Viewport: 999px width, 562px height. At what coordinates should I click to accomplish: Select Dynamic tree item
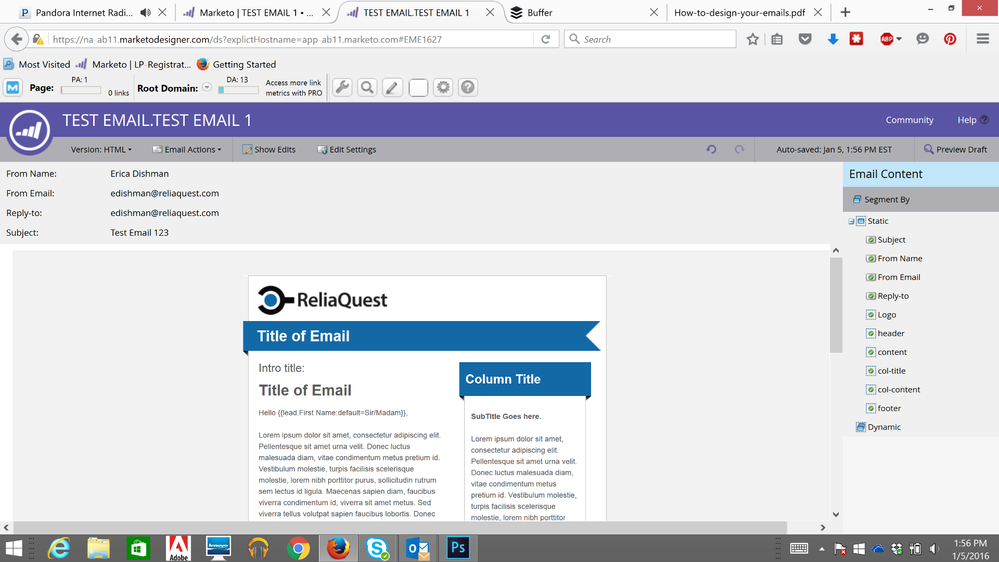point(884,427)
